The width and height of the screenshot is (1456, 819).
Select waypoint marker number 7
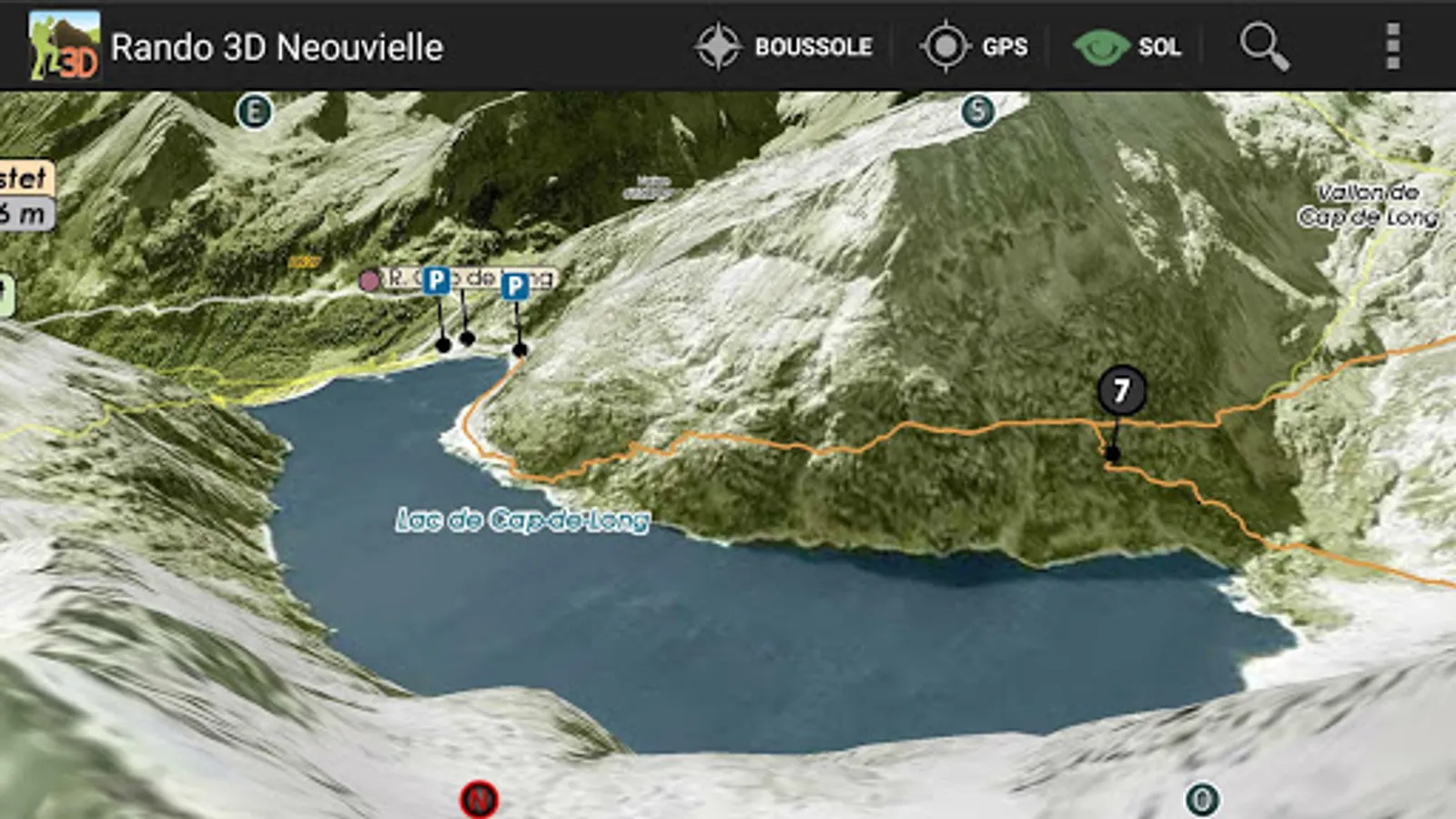click(x=1121, y=390)
